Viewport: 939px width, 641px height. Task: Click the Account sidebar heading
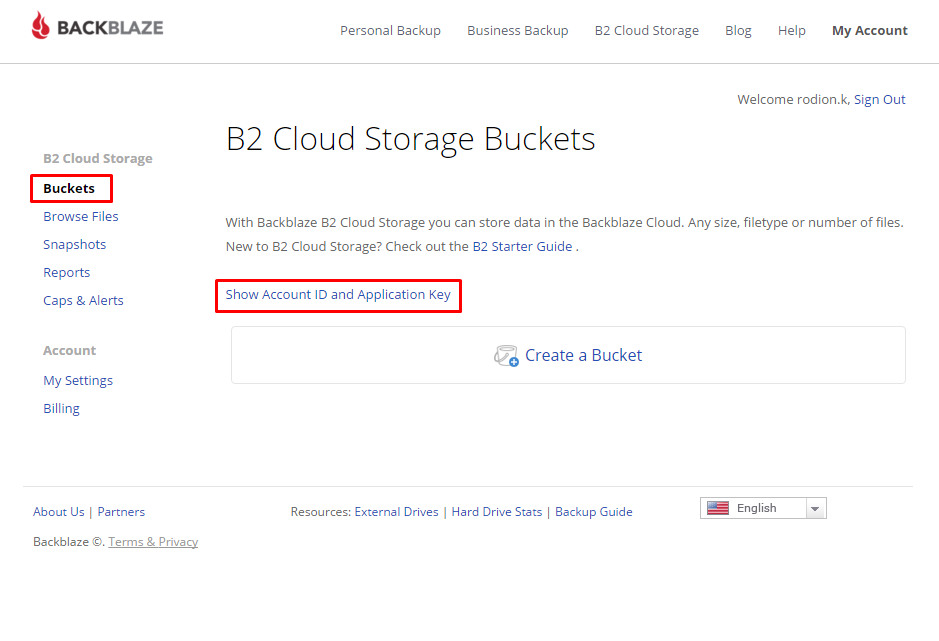click(x=69, y=350)
